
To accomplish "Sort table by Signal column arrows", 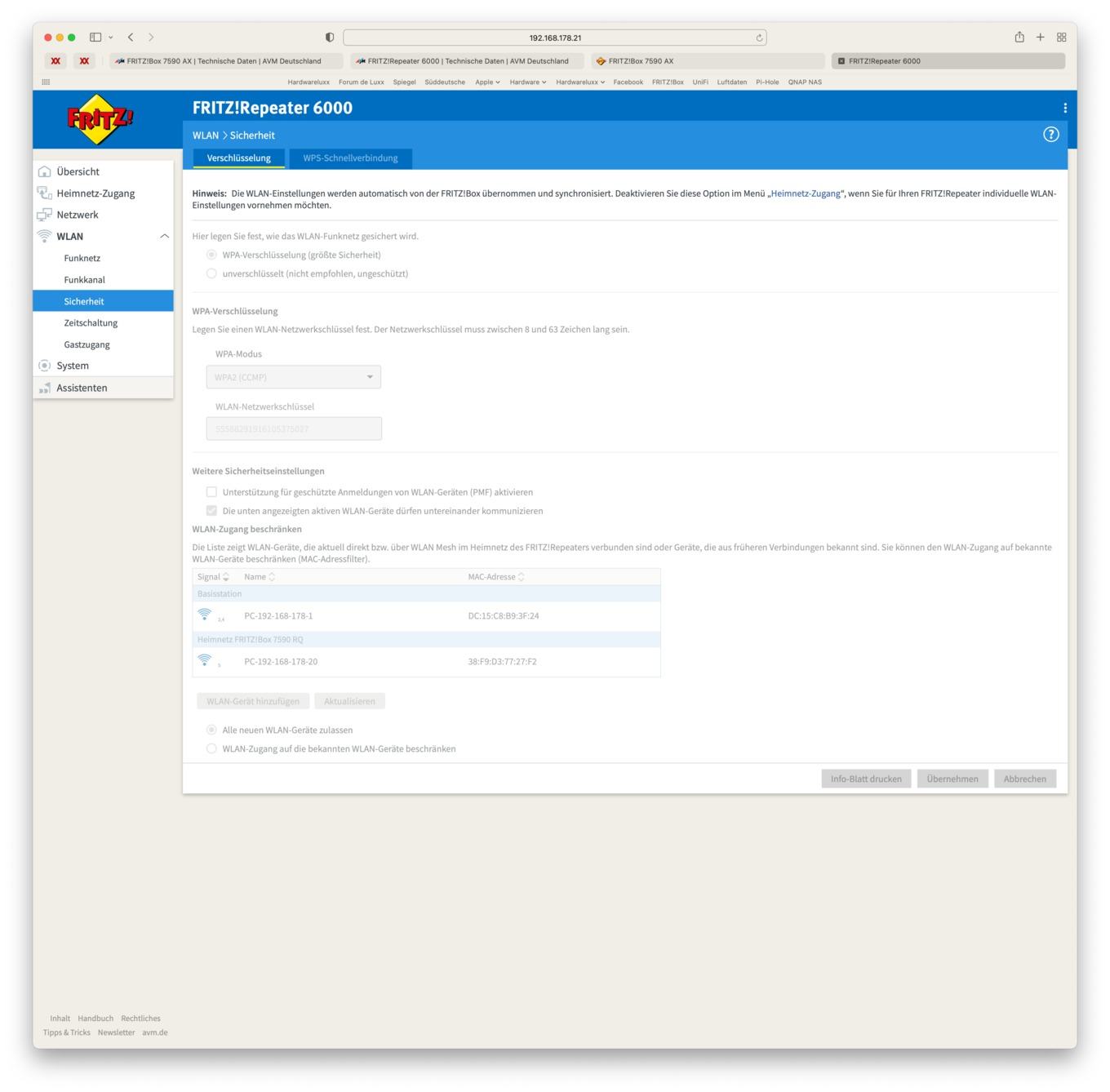I will (226, 577).
